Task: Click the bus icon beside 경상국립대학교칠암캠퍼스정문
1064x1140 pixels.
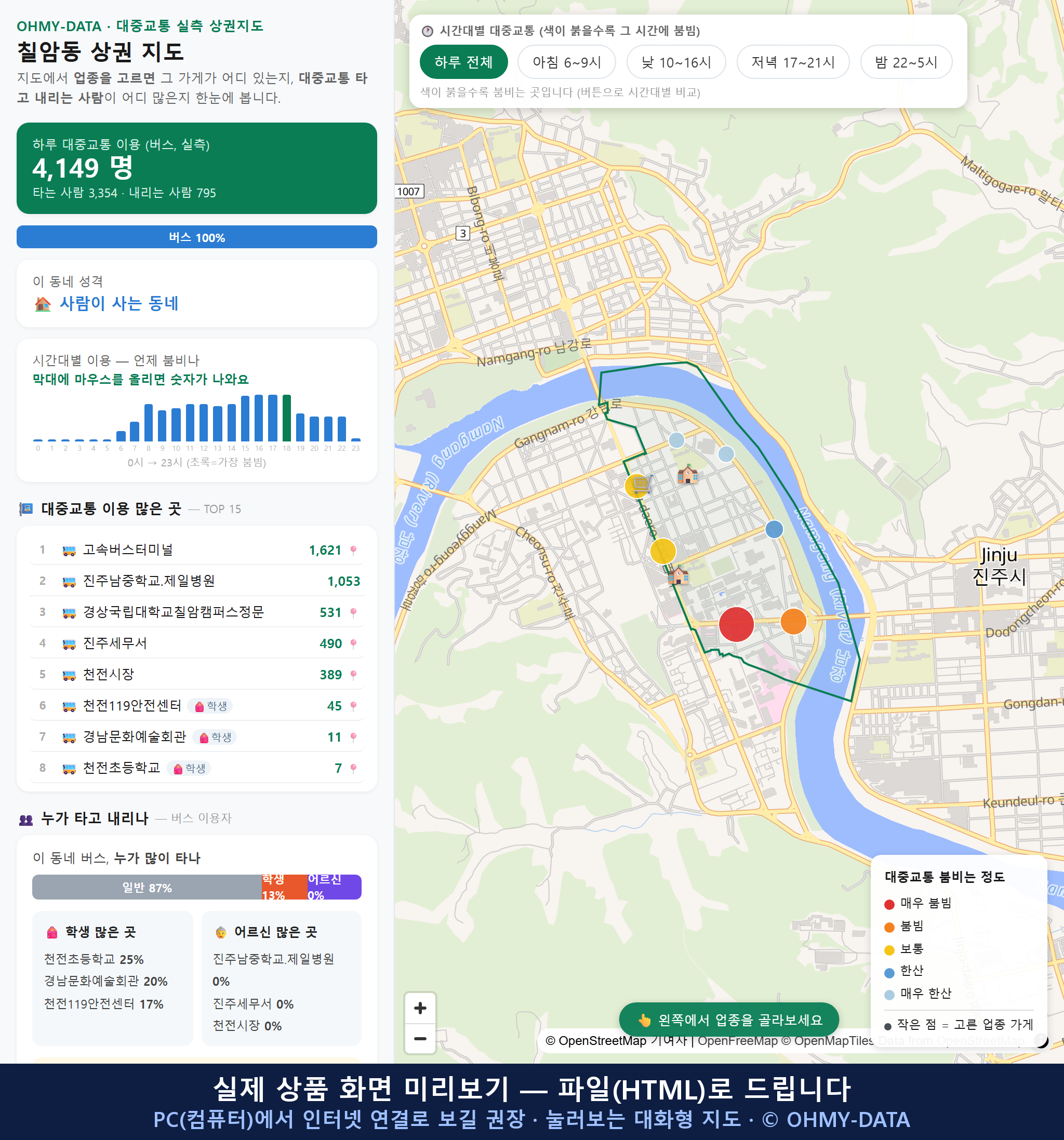Action: [x=69, y=612]
